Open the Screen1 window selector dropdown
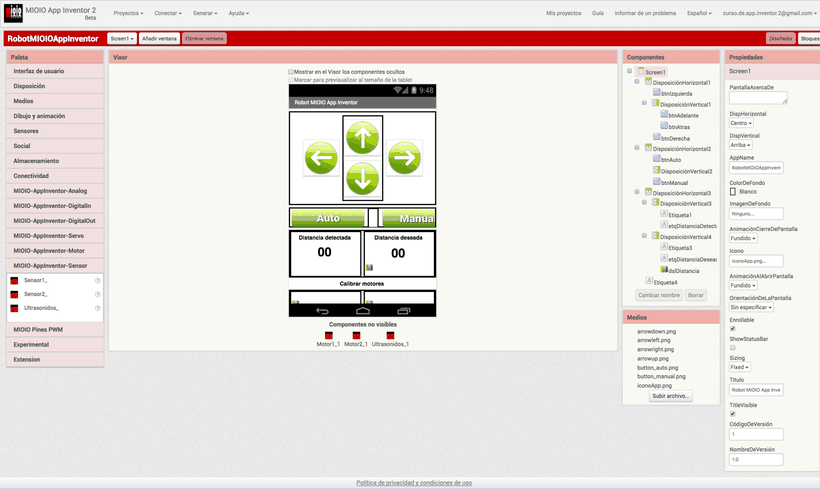820x489 pixels. (122, 39)
